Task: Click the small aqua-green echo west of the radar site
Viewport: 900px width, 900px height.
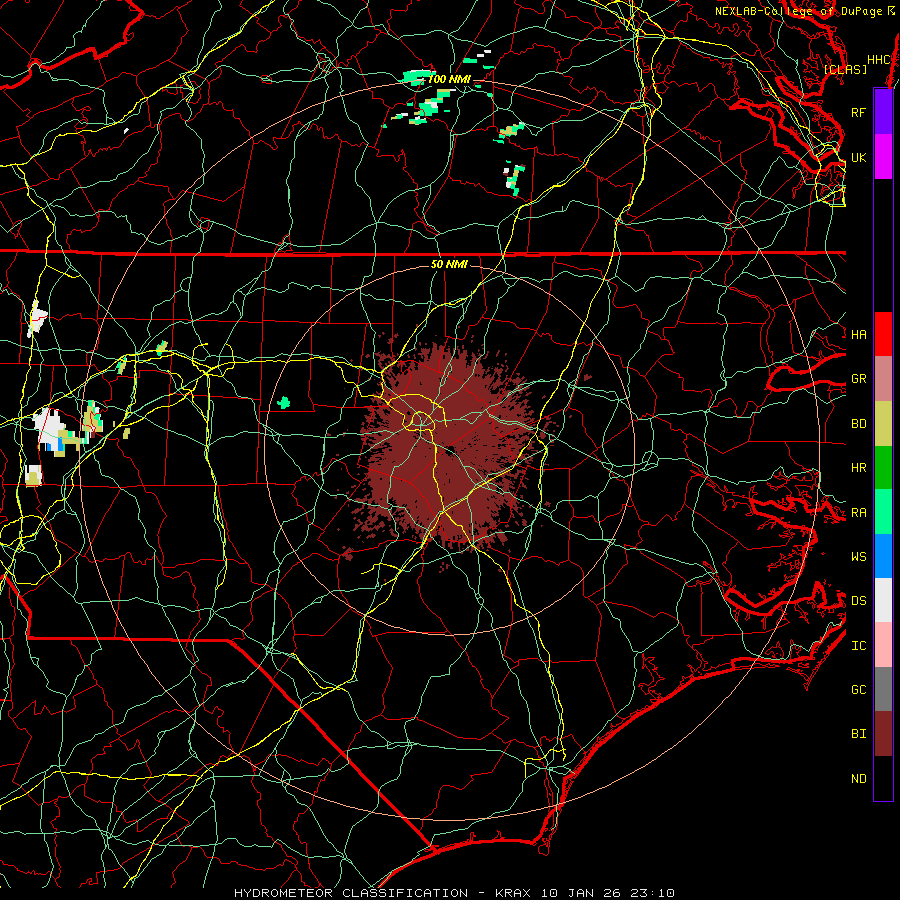Action: click(x=284, y=402)
